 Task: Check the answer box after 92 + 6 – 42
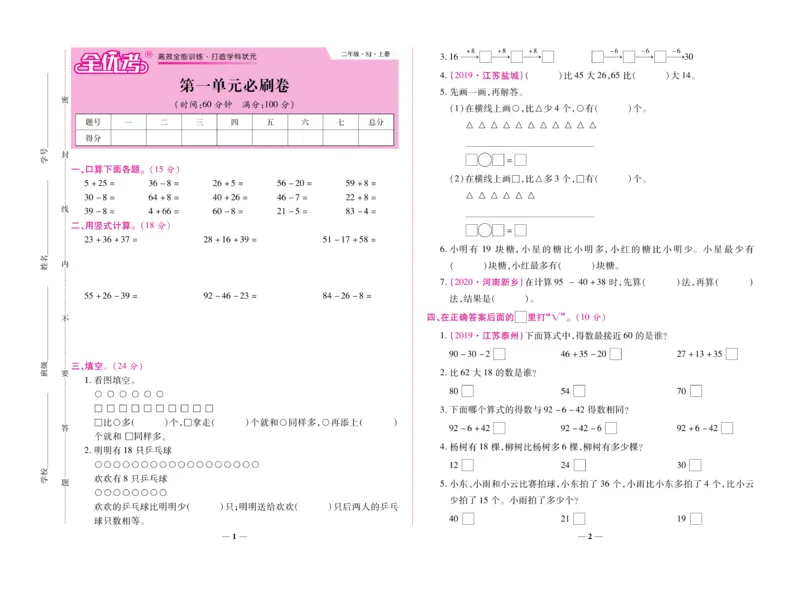(x=727, y=428)
